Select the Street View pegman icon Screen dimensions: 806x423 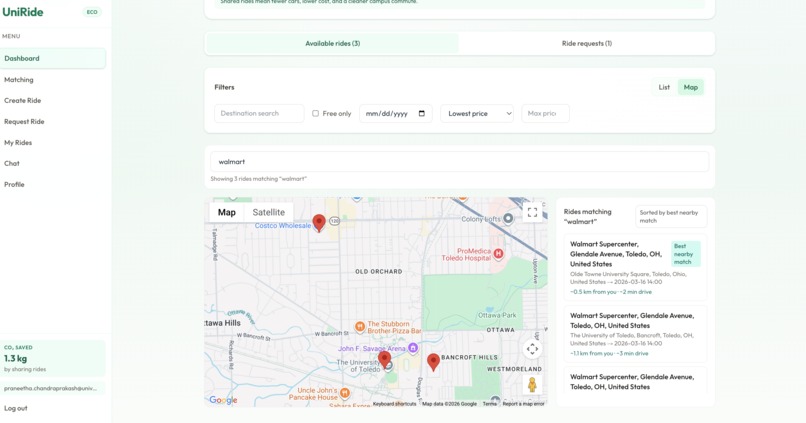532,385
